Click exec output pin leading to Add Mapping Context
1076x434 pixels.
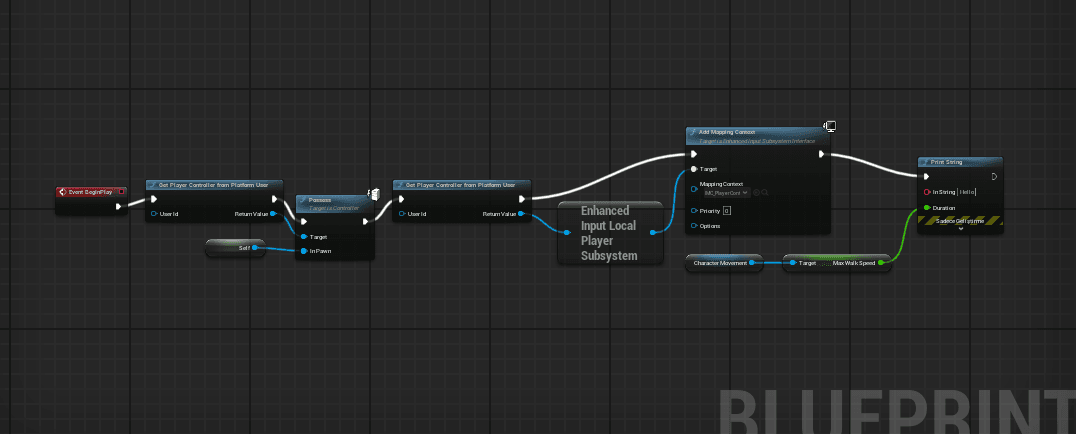(522, 199)
